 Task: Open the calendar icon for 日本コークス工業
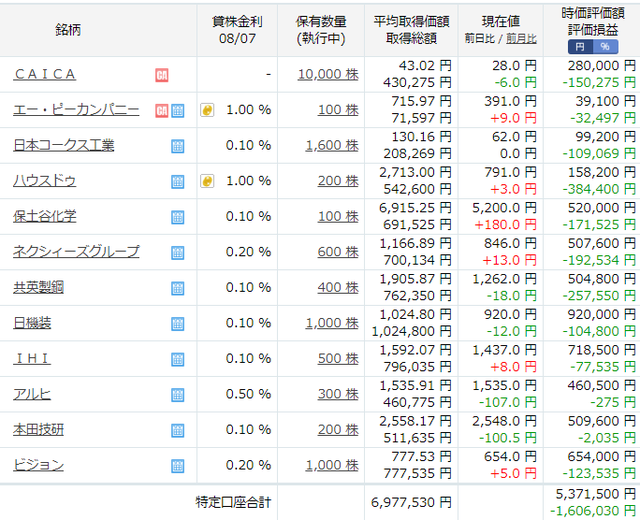[178, 146]
